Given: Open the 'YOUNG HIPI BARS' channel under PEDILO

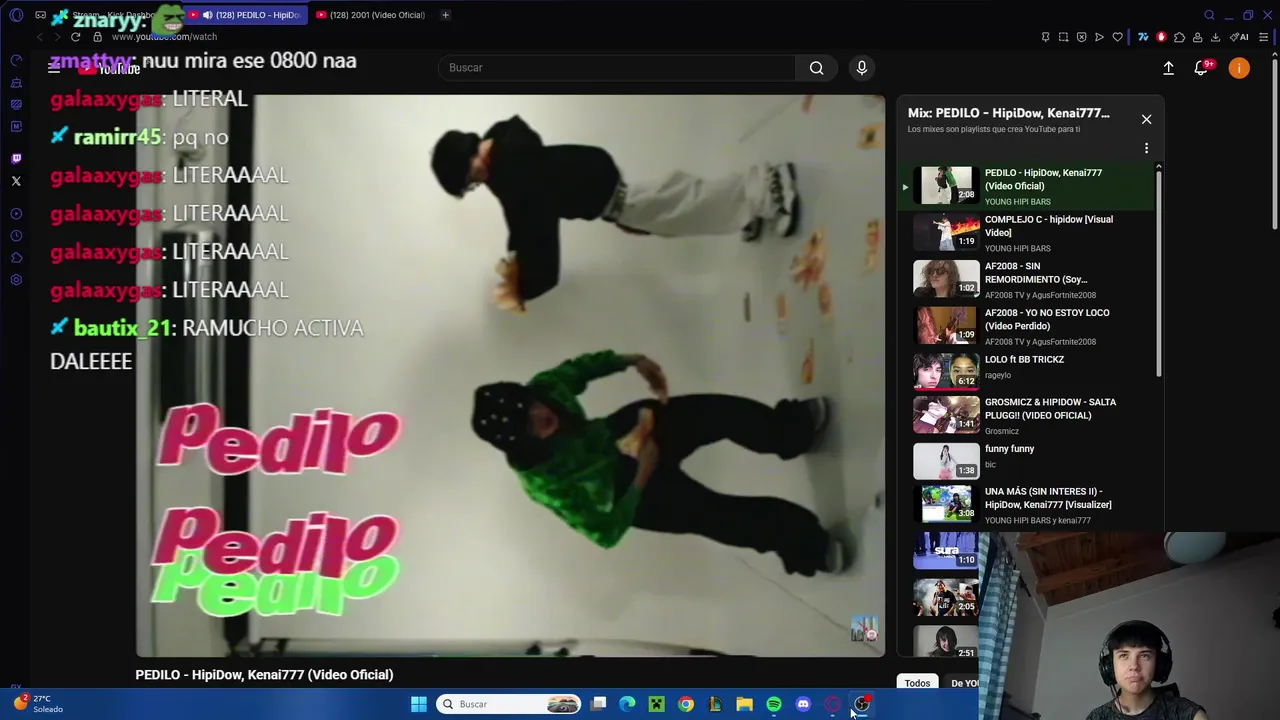Looking at the screenshot, I should [x=1017, y=202].
